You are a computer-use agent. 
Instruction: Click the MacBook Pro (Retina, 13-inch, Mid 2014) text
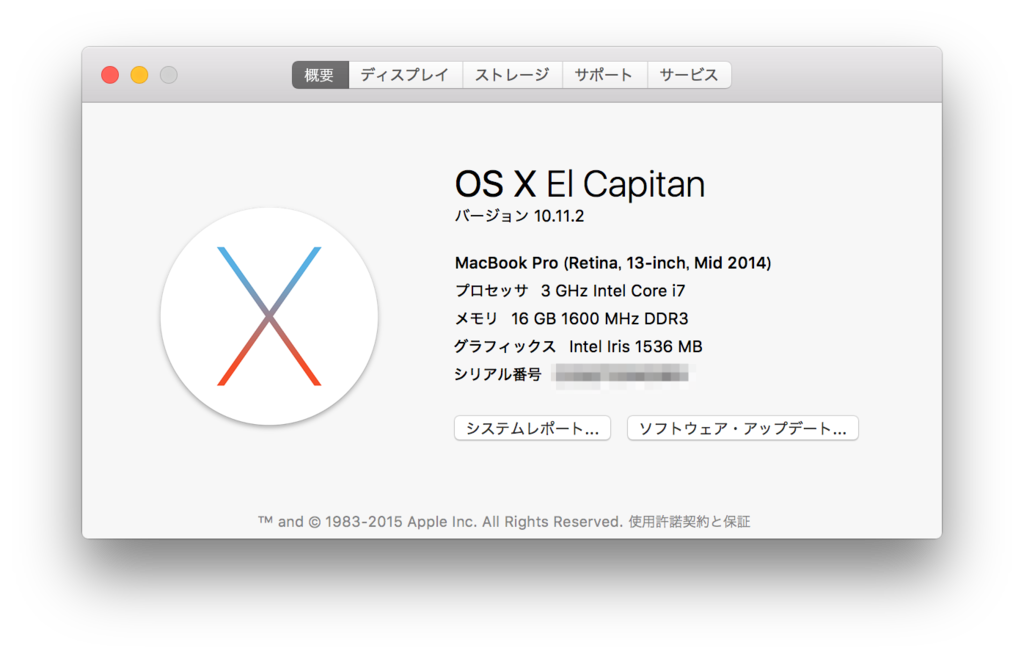[x=613, y=263]
